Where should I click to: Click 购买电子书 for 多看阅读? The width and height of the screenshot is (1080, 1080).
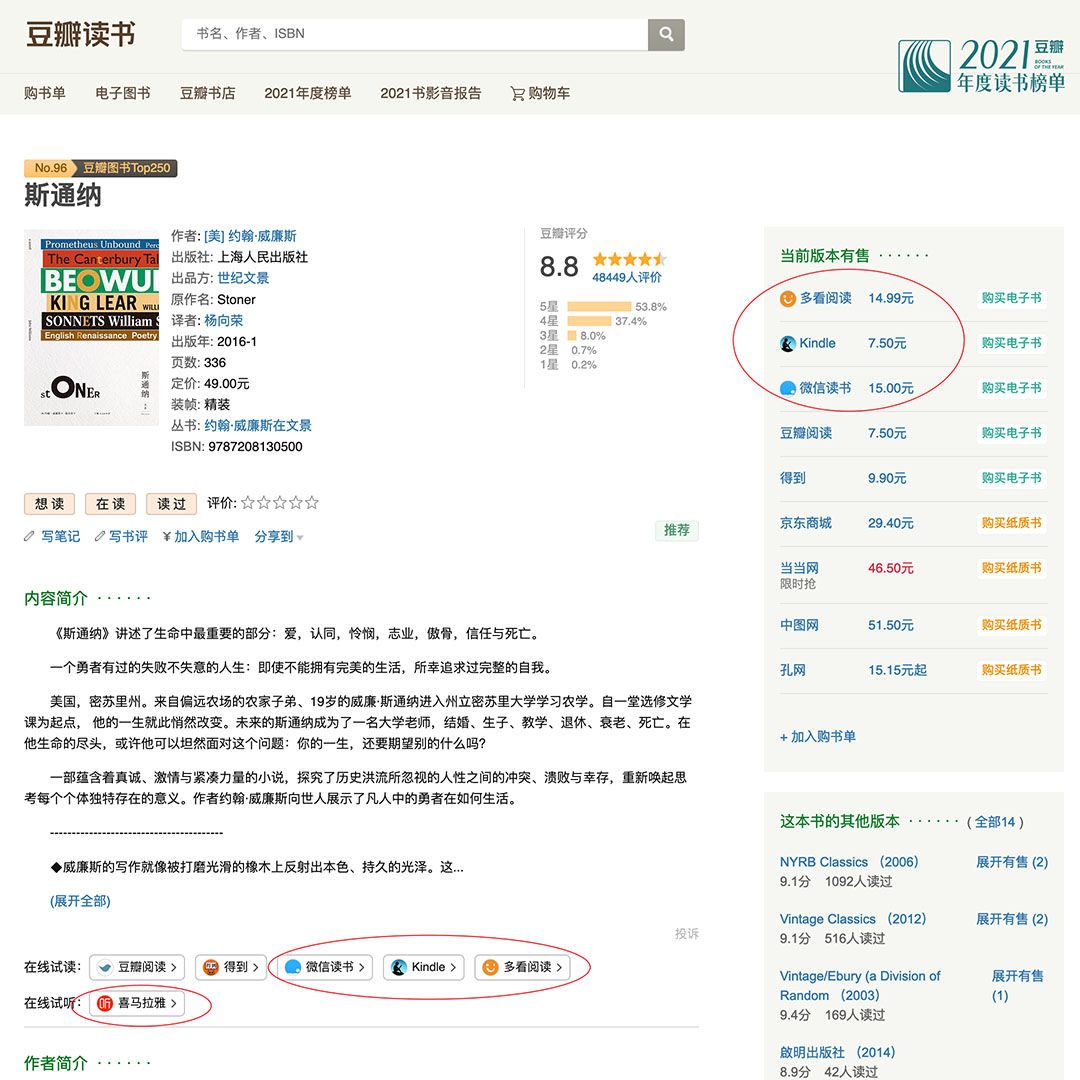(1011, 298)
